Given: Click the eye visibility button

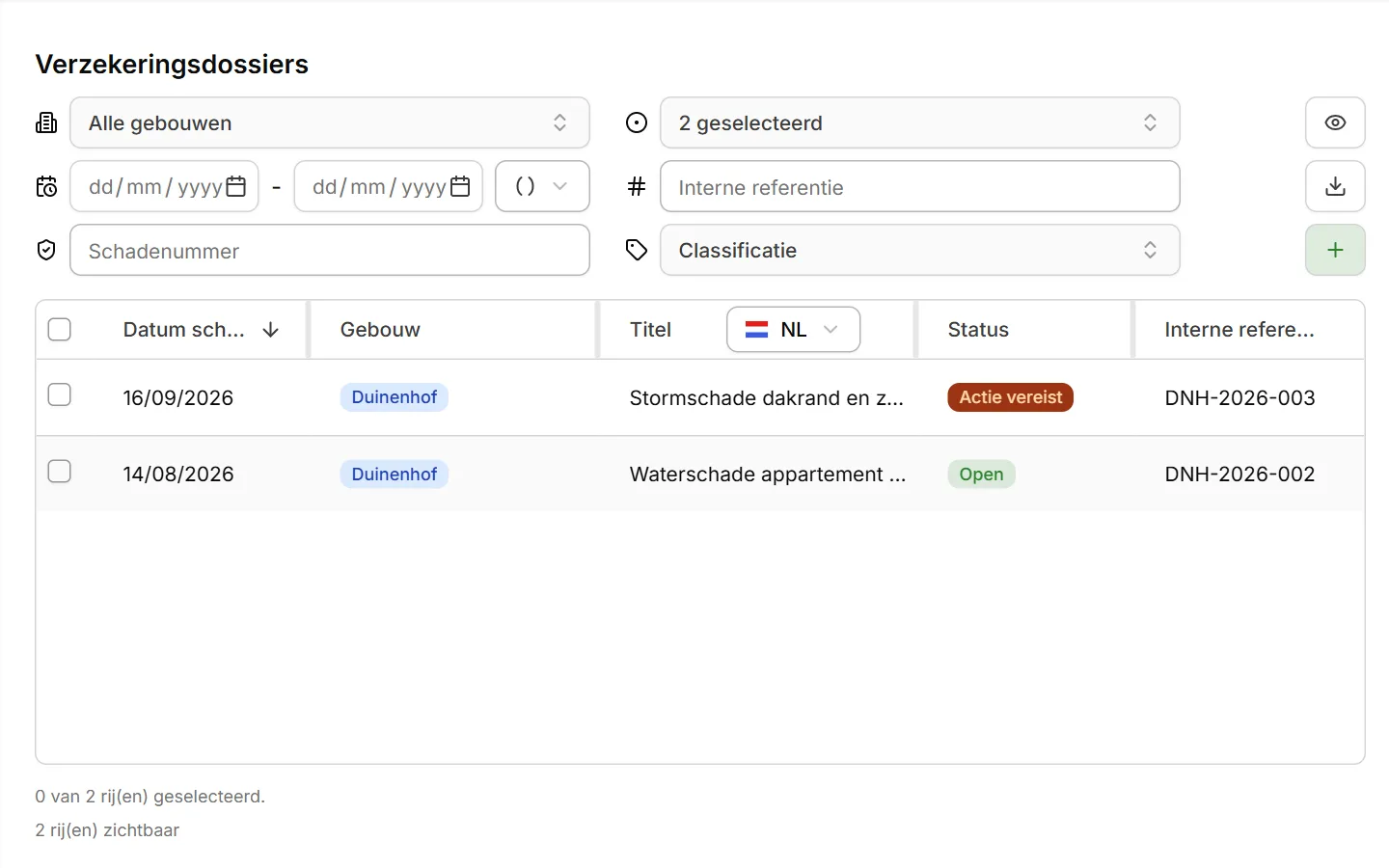Looking at the screenshot, I should pyautogui.click(x=1335, y=122).
